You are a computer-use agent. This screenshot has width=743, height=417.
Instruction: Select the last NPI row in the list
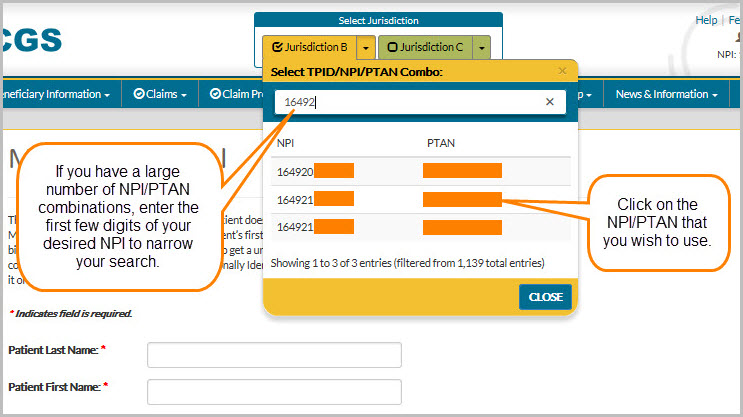pyautogui.click(x=420, y=227)
